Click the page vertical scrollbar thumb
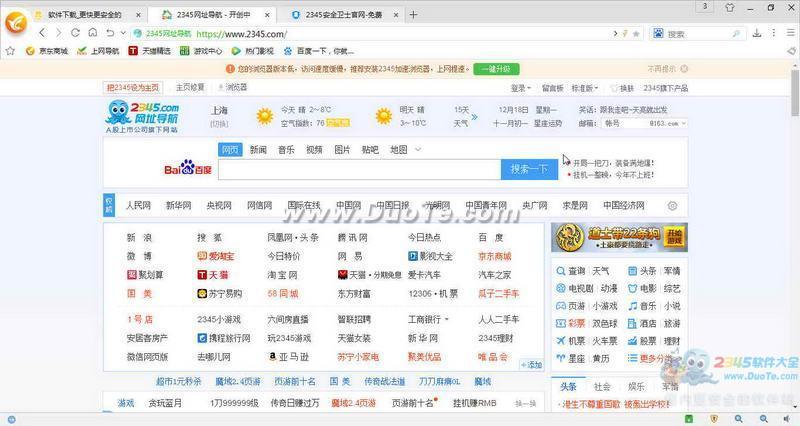Screen dimensions: 800x426 click(795, 92)
